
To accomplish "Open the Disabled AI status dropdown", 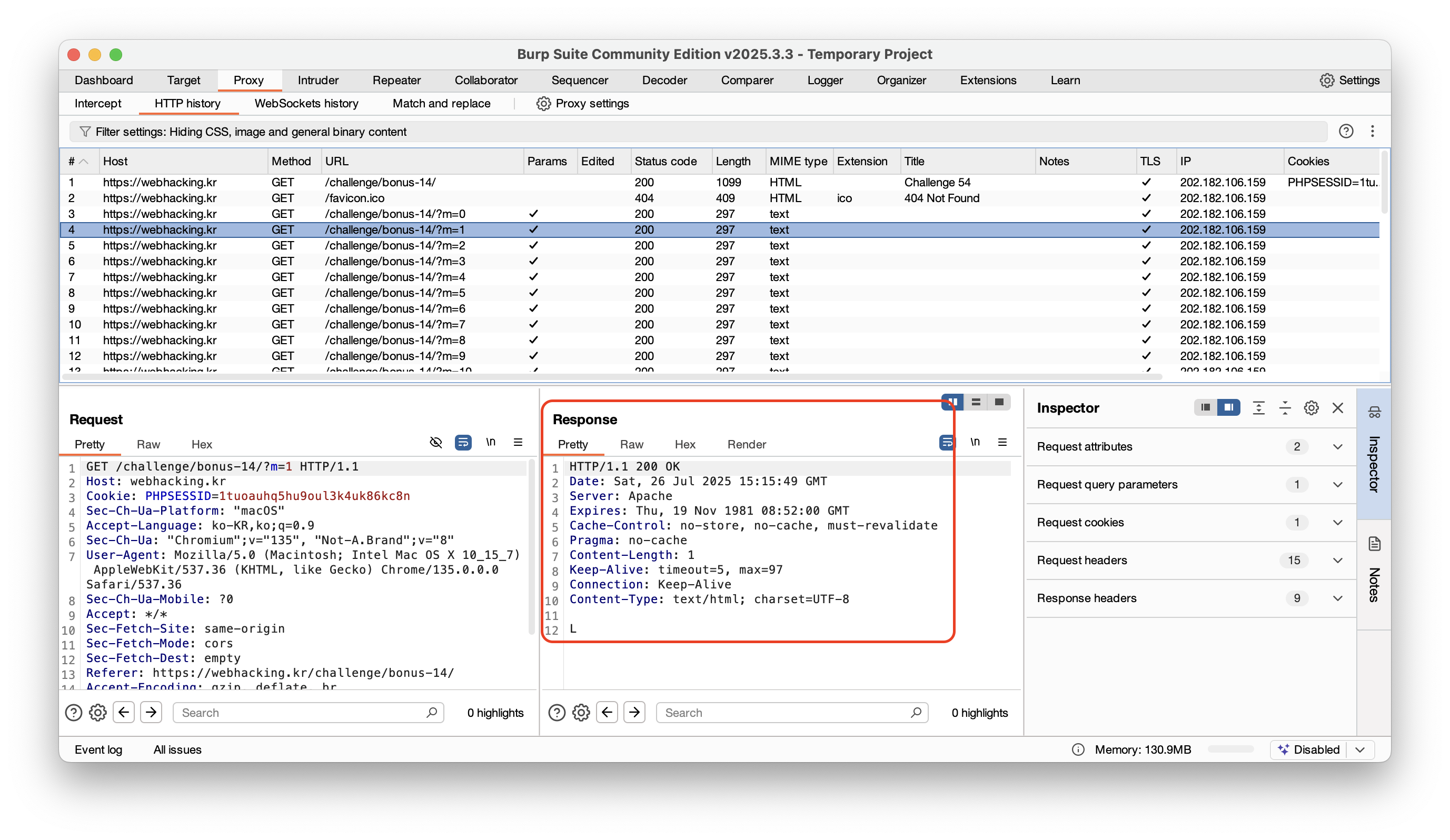I will [1360, 749].
